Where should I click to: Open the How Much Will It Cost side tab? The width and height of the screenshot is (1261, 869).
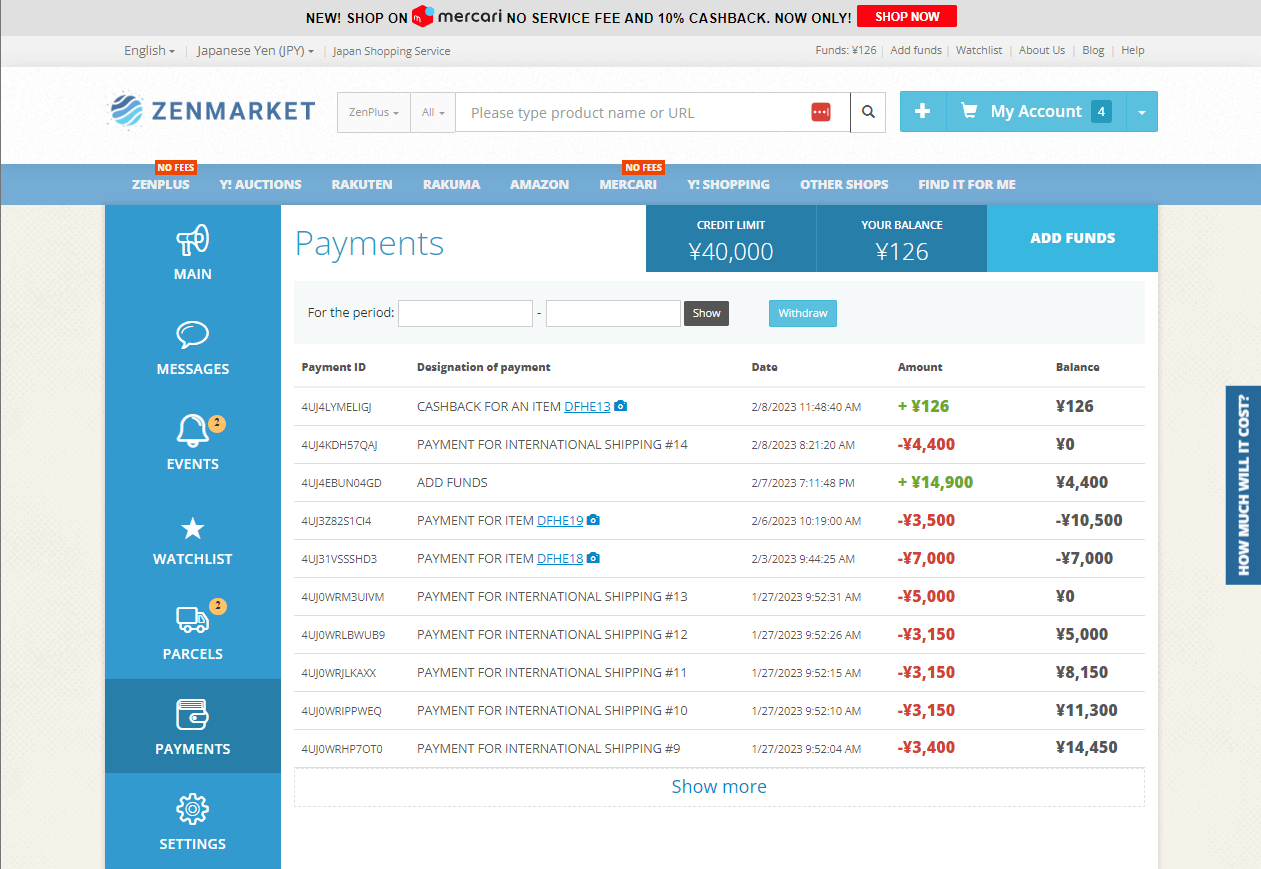click(1243, 485)
